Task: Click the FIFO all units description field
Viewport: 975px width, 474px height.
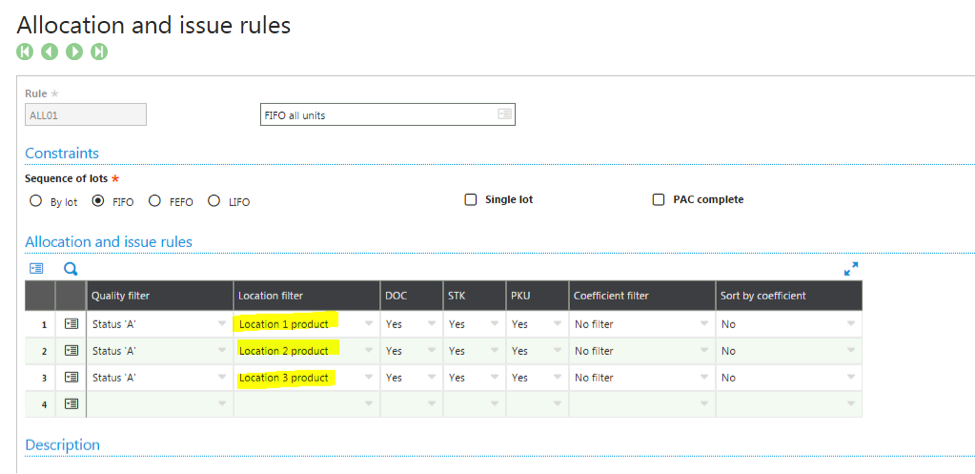Action: pyautogui.click(x=387, y=114)
